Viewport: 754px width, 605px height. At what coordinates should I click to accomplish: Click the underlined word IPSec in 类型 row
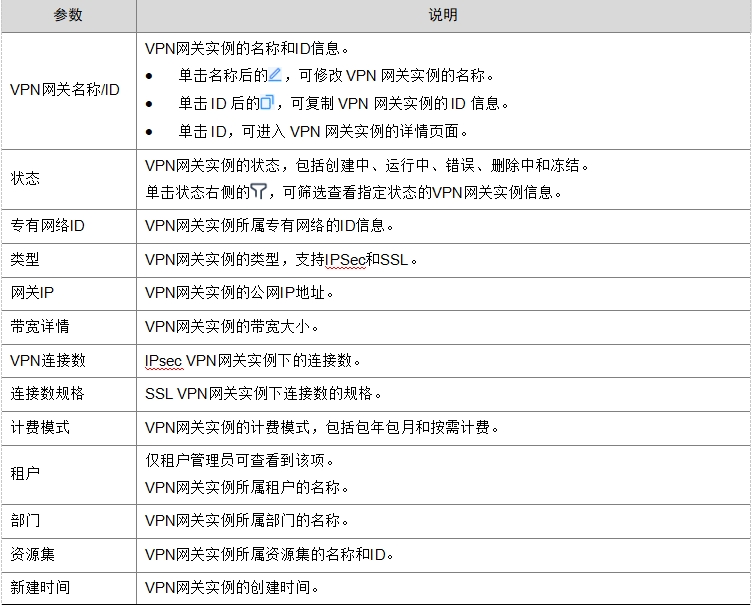[345, 260]
